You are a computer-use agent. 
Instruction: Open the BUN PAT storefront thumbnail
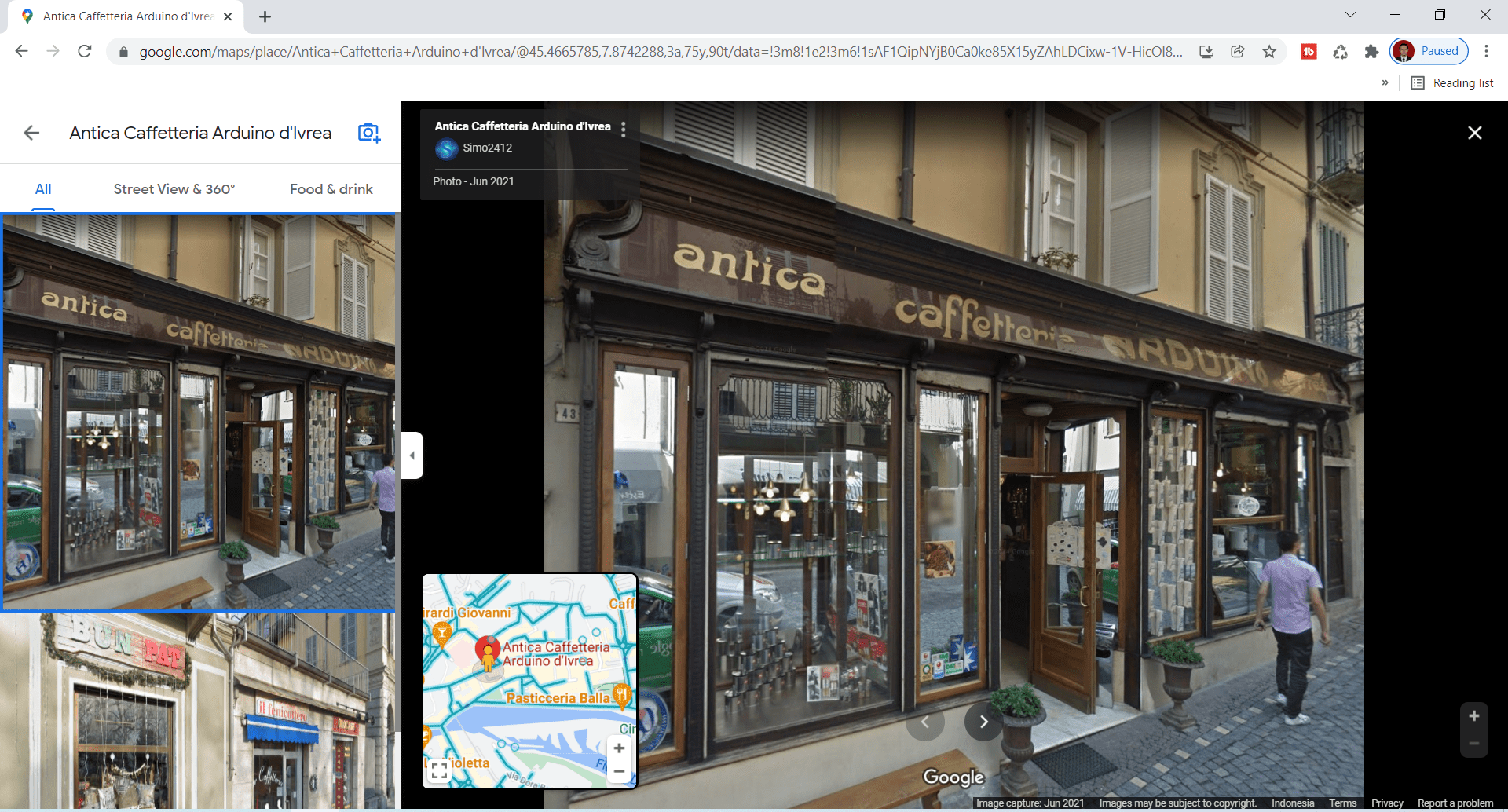pos(199,711)
